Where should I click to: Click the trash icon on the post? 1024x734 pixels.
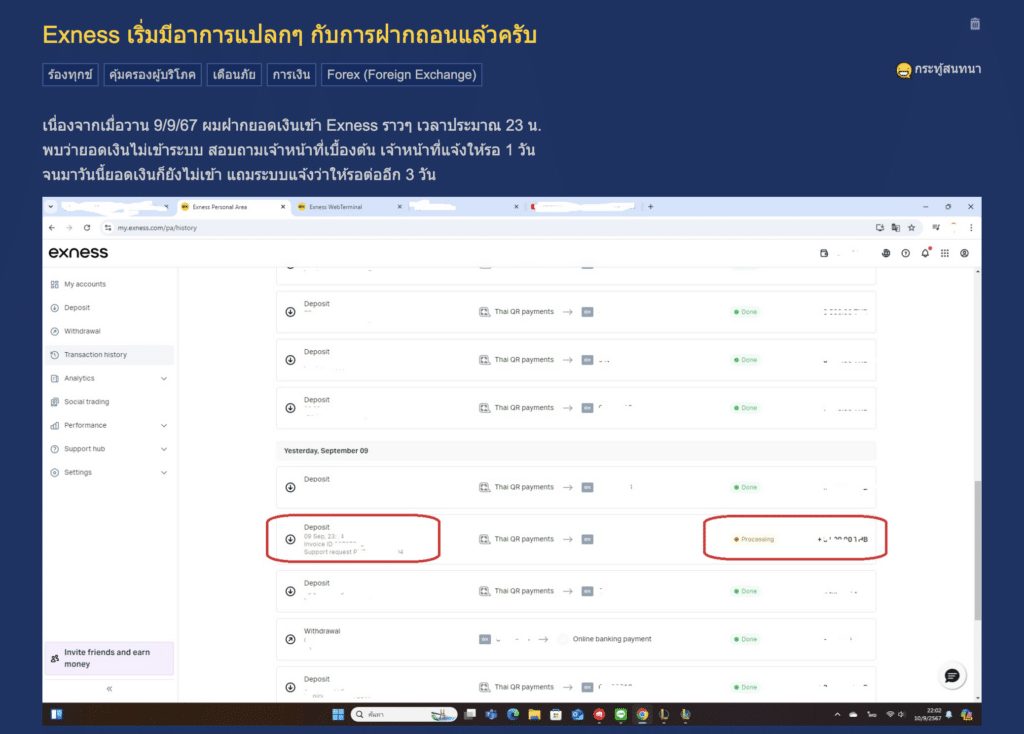pyautogui.click(x=975, y=24)
